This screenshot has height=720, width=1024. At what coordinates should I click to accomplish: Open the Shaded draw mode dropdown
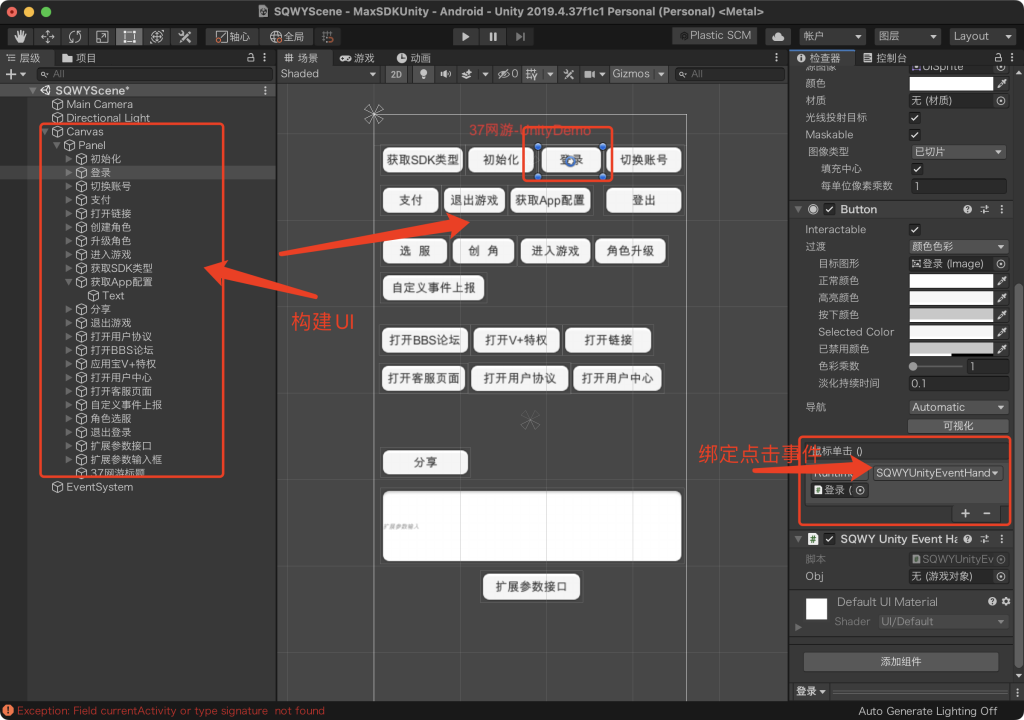click(328, 74)
